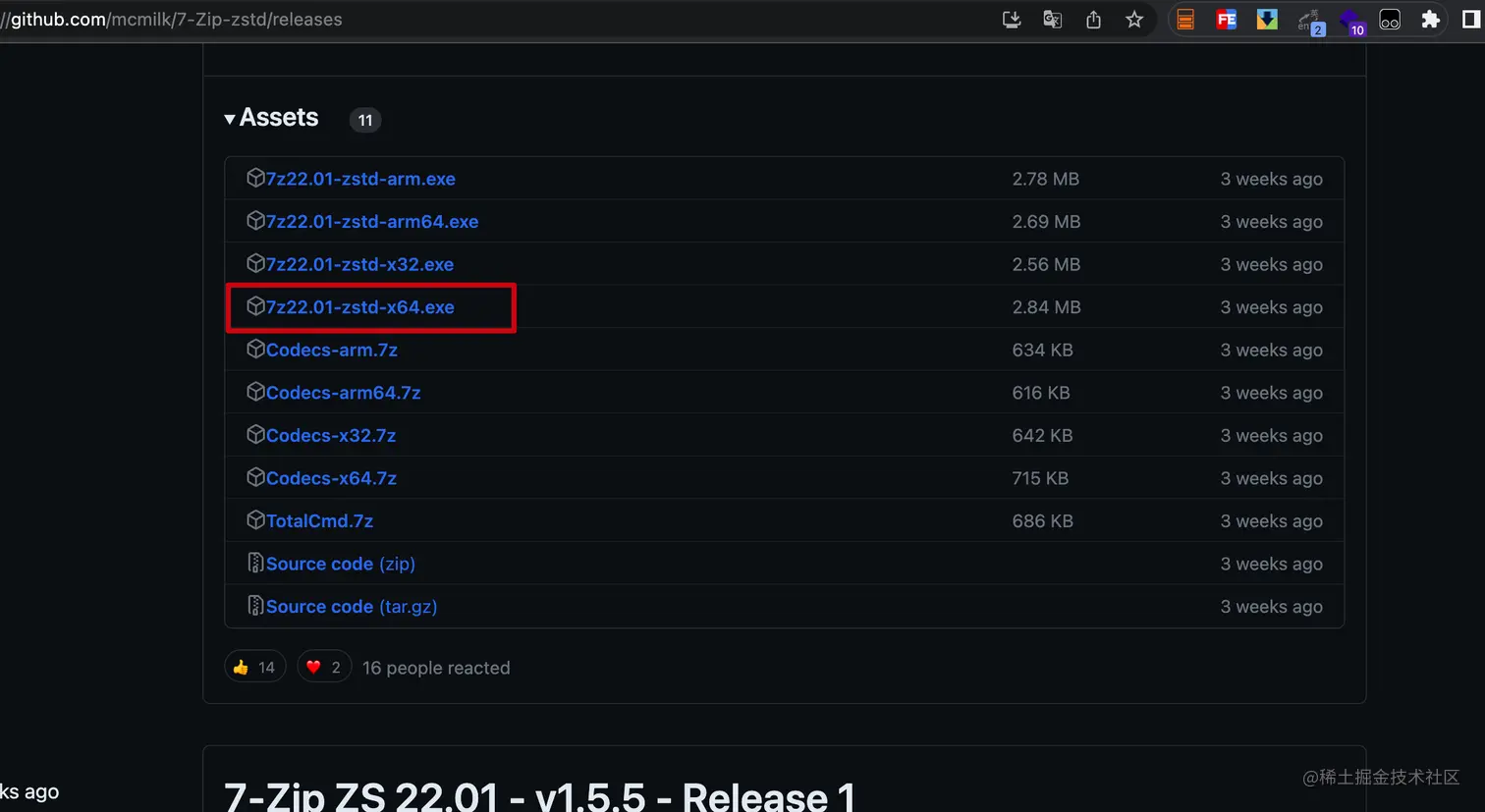Screen dimensions: 1485x812
Task: Open the blue download-arrow extension
Action: (1267, 20)
